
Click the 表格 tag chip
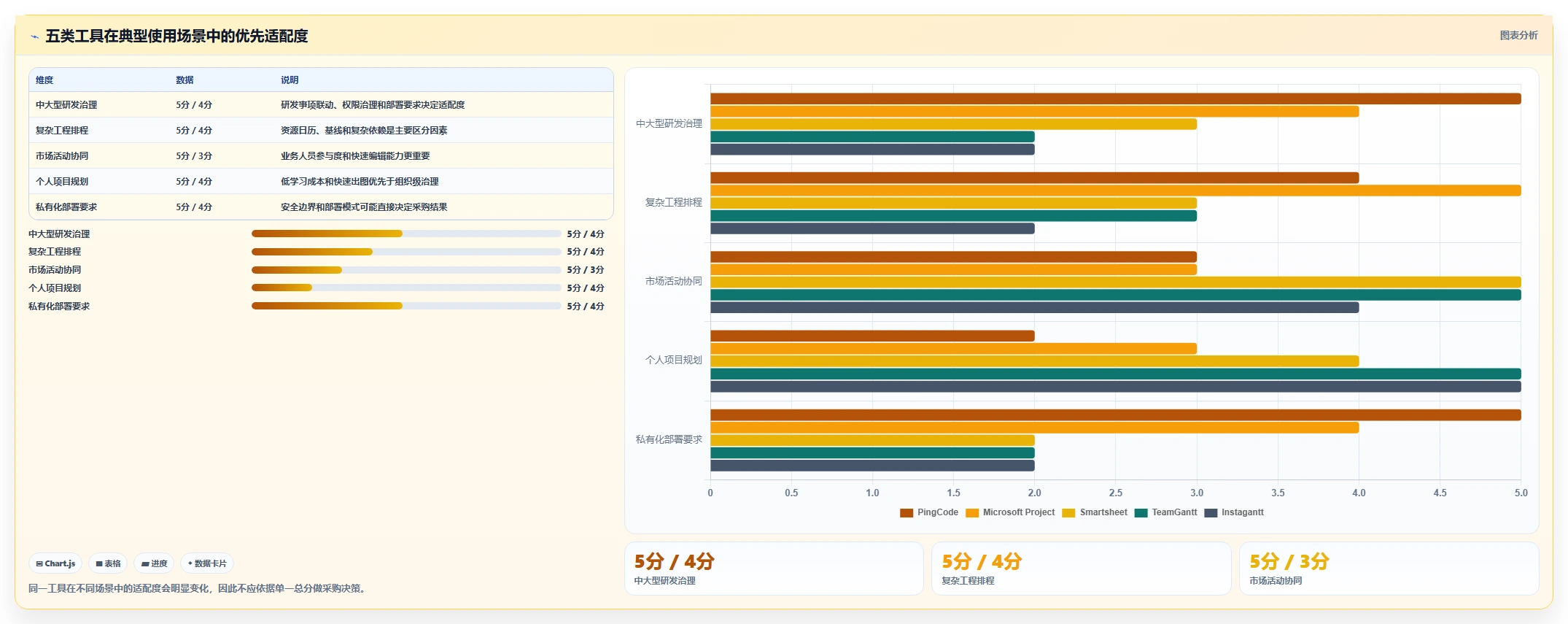pyautogui.click(x=108, y=563)
